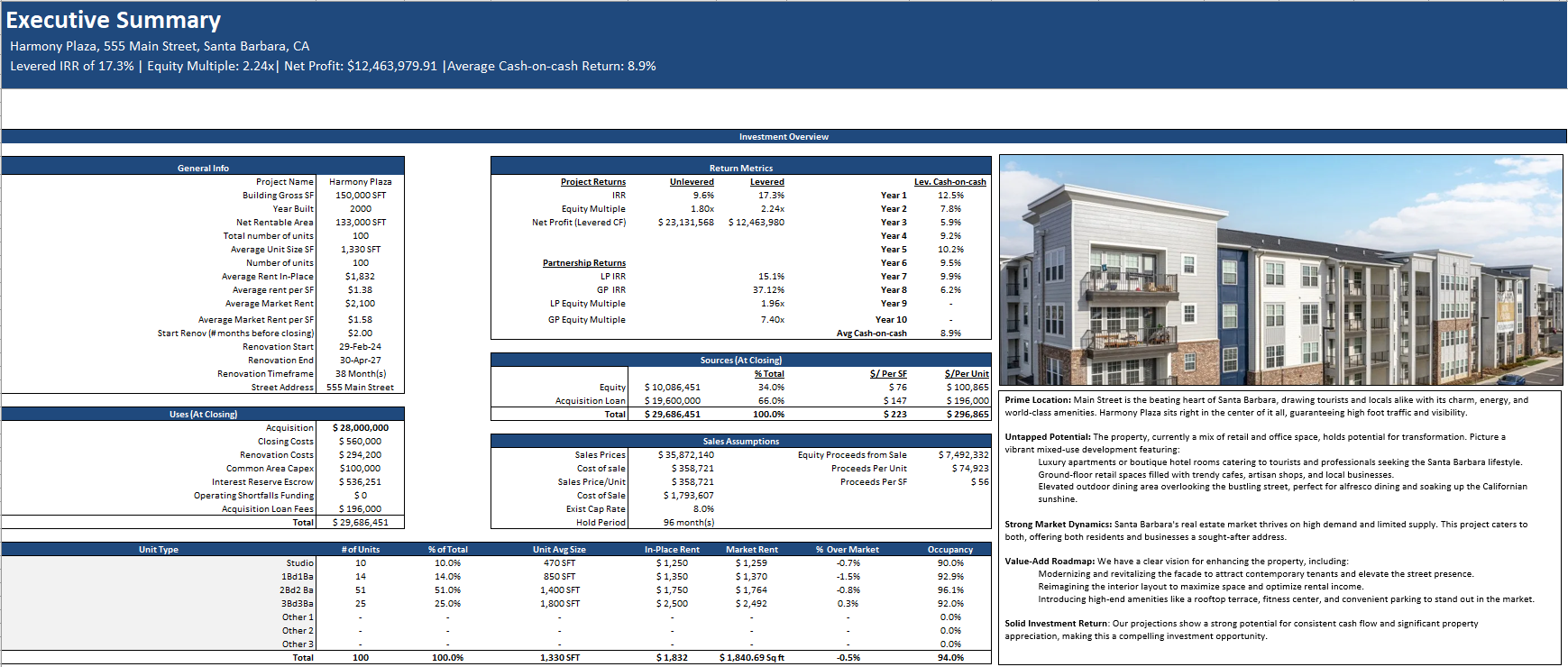
Task: Click the Project Name value Harmony Plaza cell
Action: point(360,182)
